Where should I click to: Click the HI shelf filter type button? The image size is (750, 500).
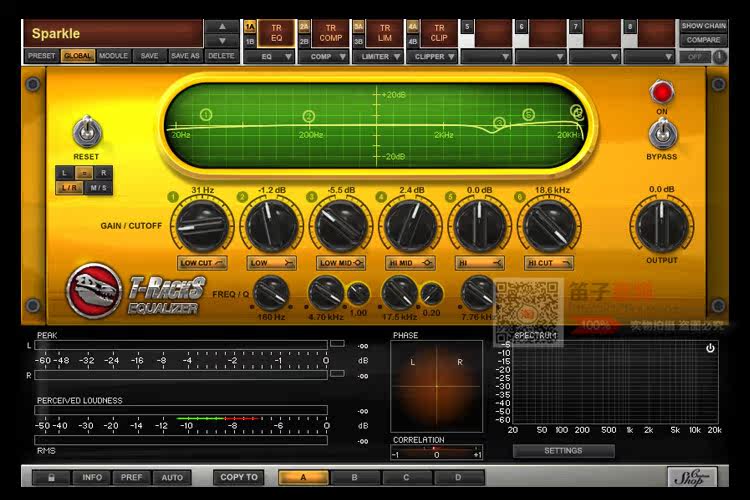click(x=479, y=263)
